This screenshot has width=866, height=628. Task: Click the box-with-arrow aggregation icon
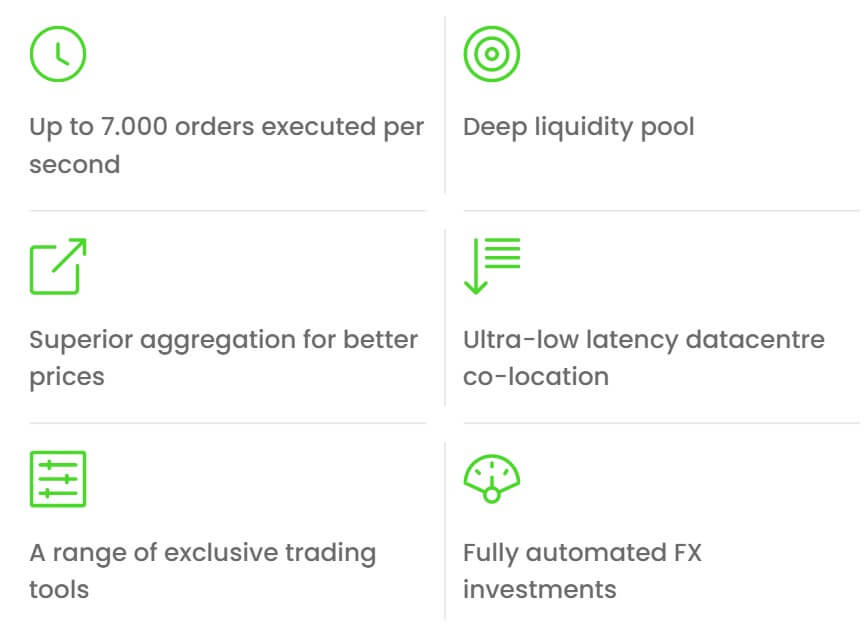pos(58,266)
